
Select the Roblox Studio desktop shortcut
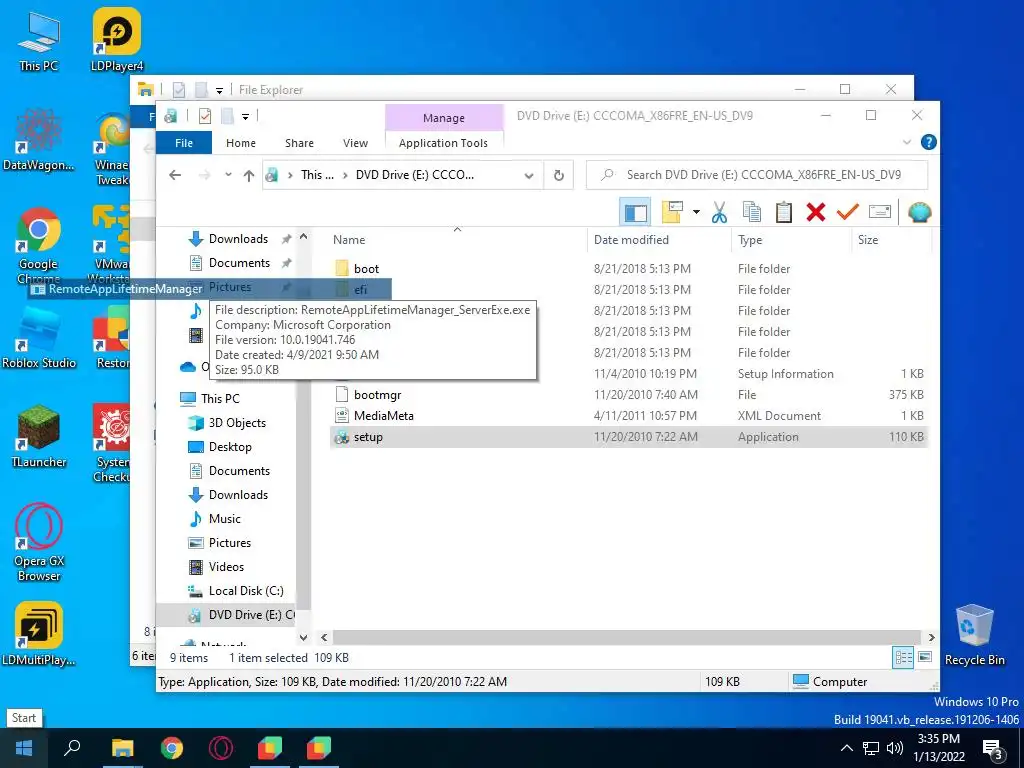click(x=39, y=338)
